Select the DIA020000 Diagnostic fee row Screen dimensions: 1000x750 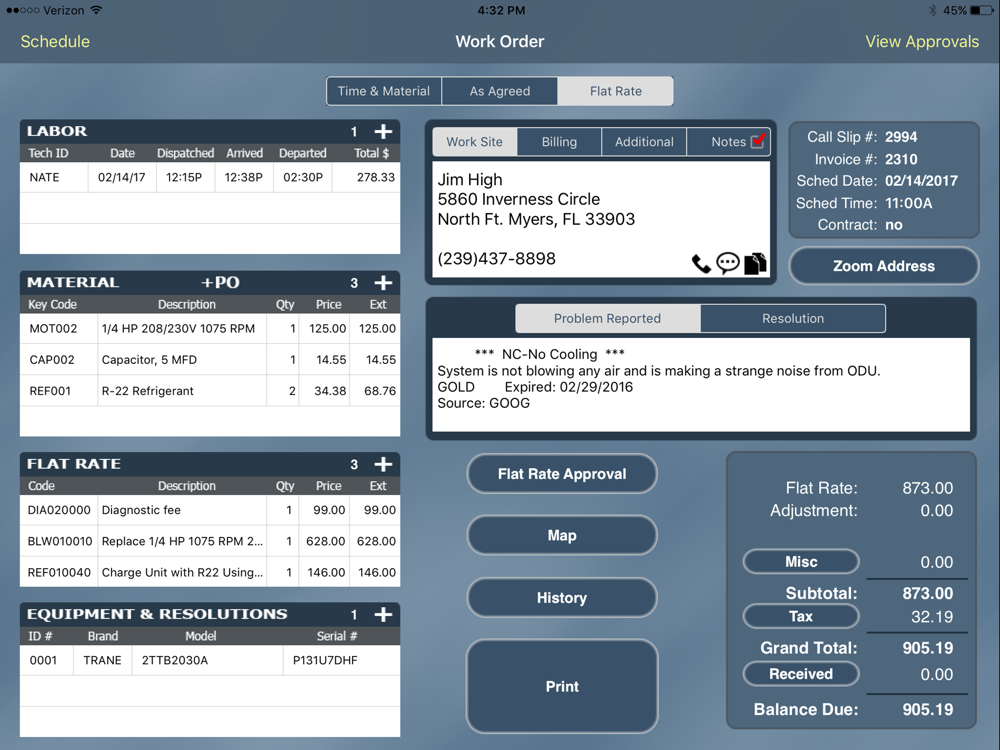click(210, 510)
